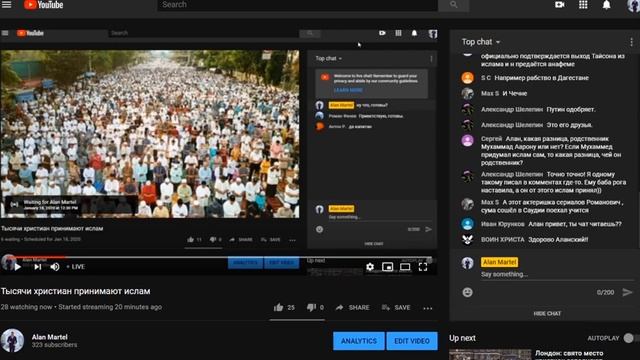
Task: Open Up next title 'Лондон: свято место'
Action: point(569,353)
